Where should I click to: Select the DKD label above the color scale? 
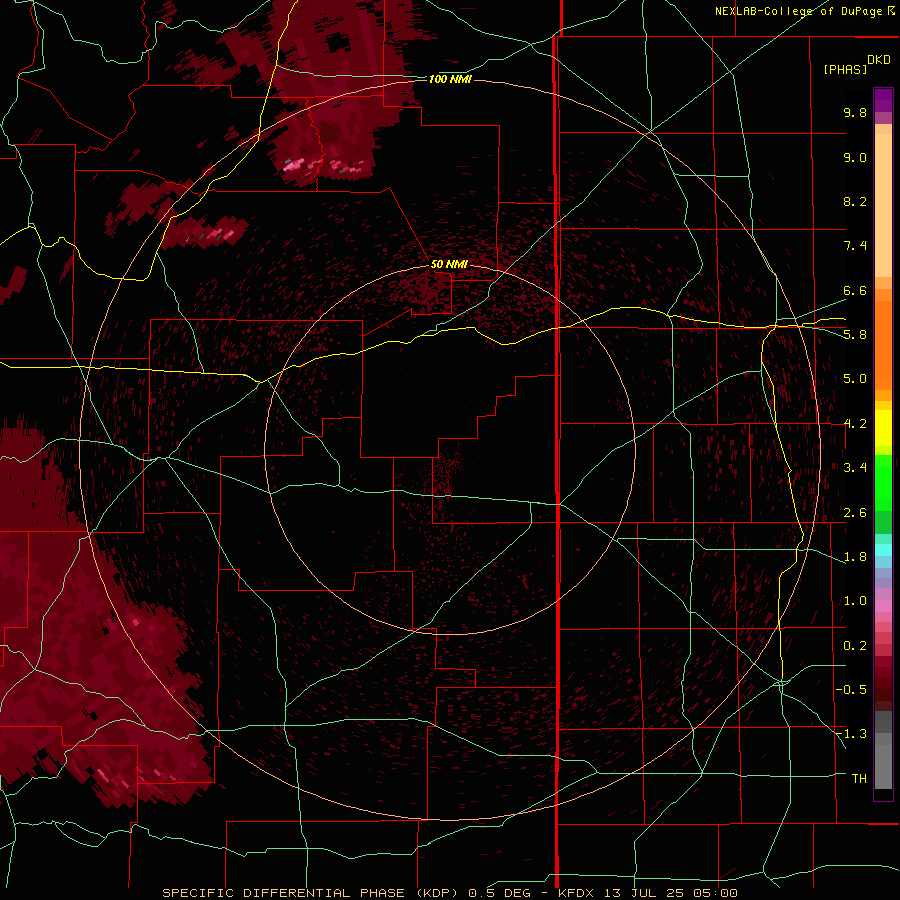(879, 60)
